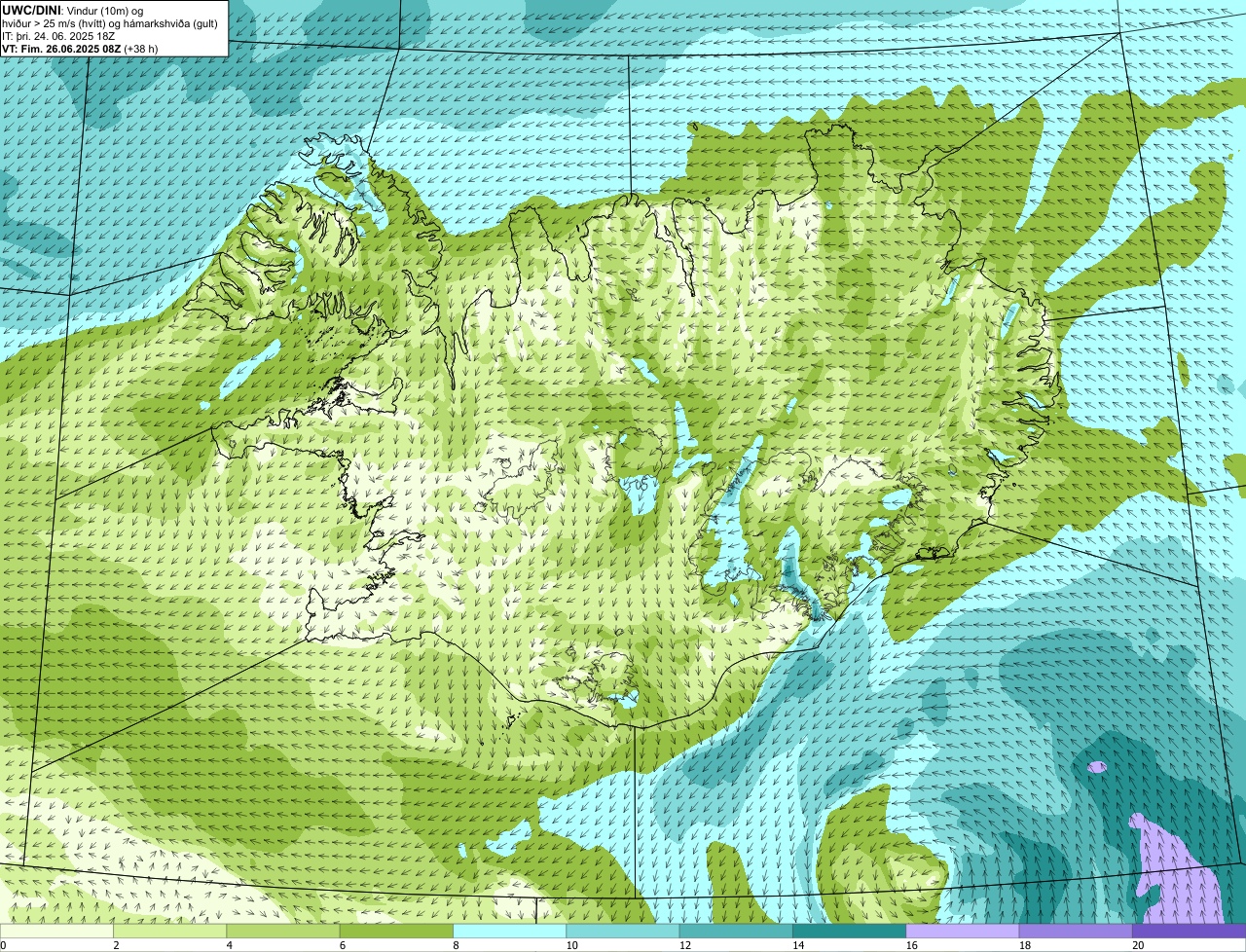Click the 'hviður > 25 m/s (hvítt)' legend line
Screen dimensions: 1246x952
coord(55,22)
